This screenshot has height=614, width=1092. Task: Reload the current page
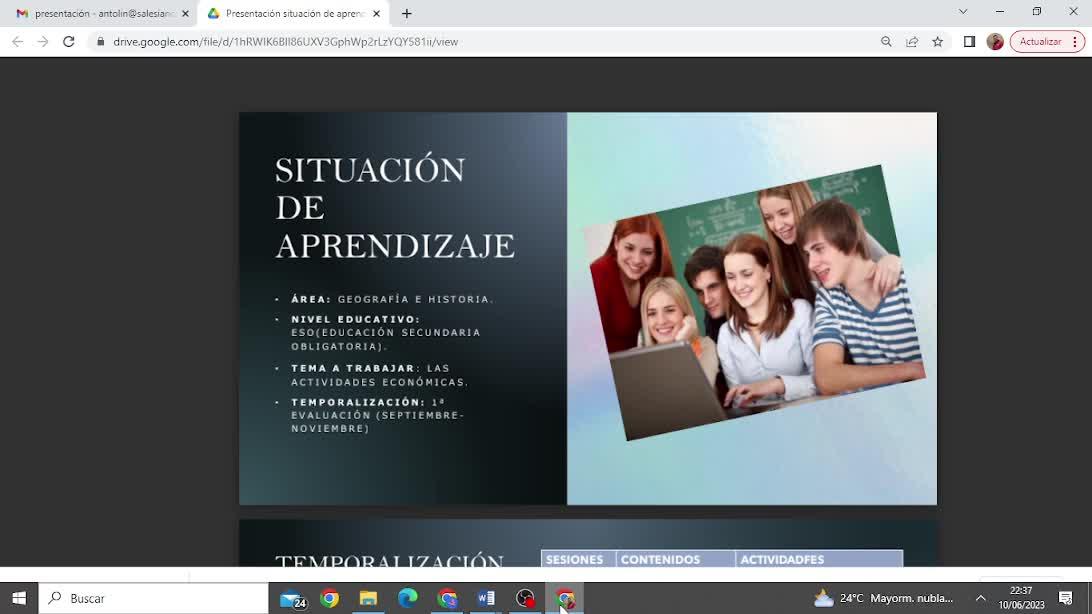68,42
